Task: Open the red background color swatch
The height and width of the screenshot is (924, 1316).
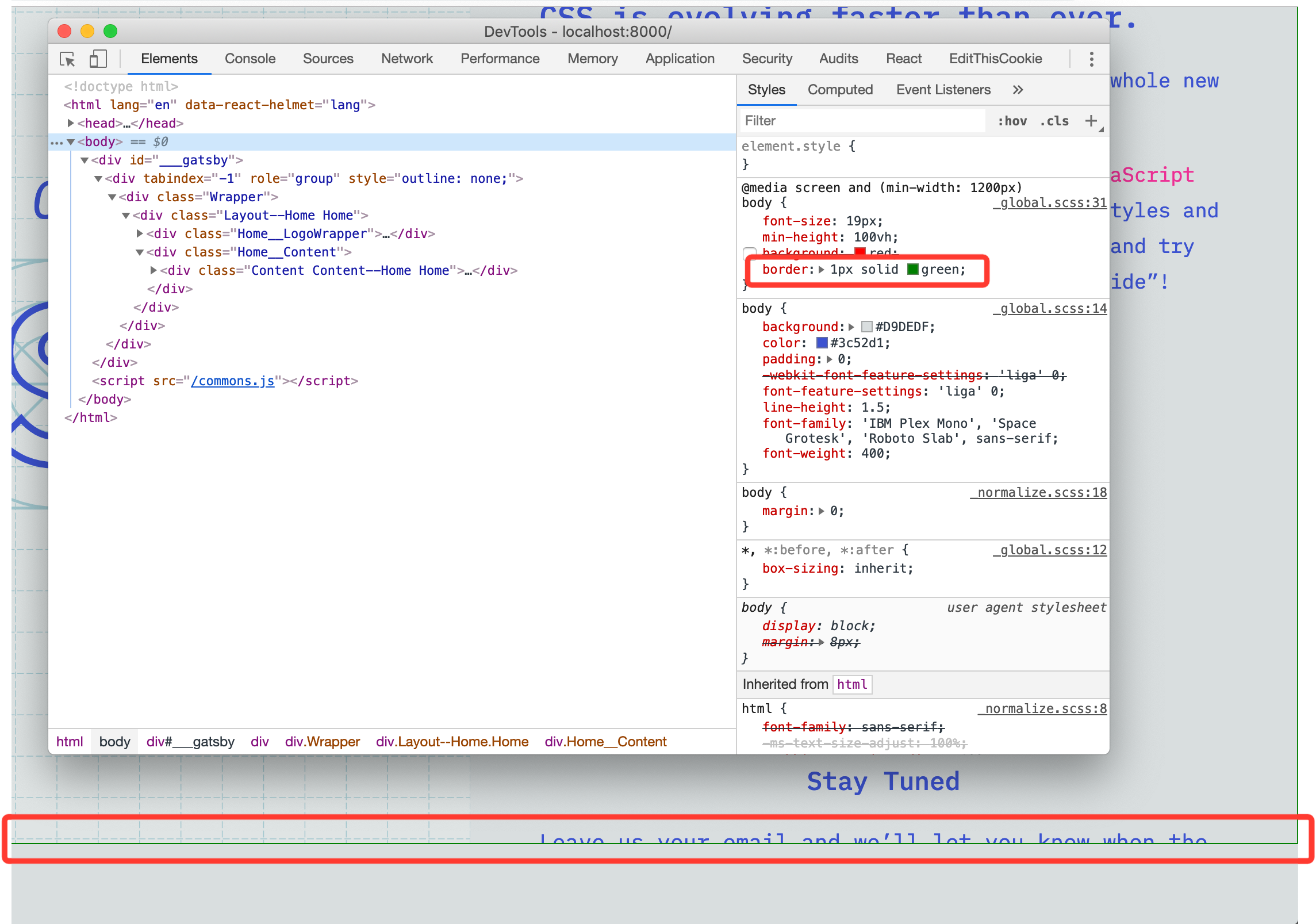Action: click(860, 252)
